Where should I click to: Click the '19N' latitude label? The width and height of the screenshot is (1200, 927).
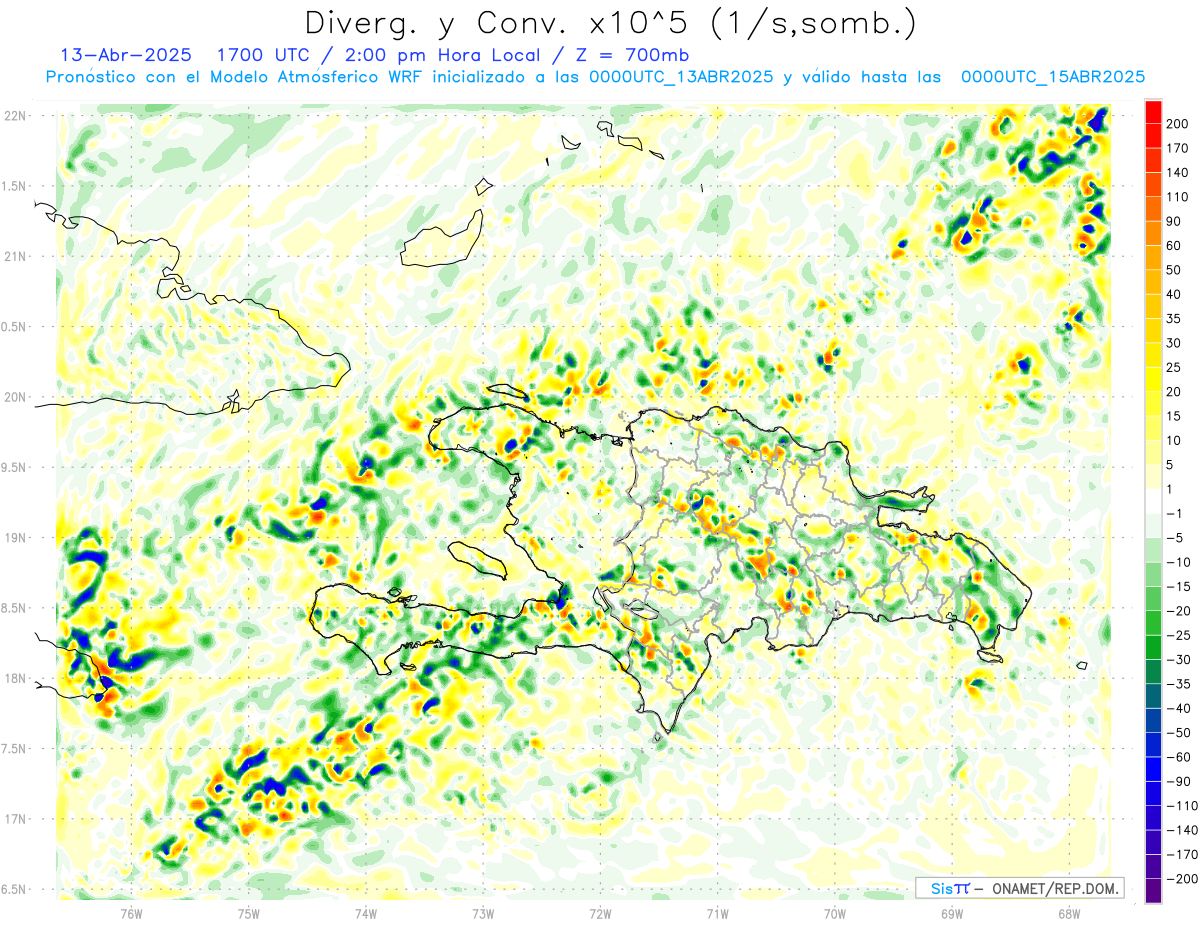tap(17, 538)
